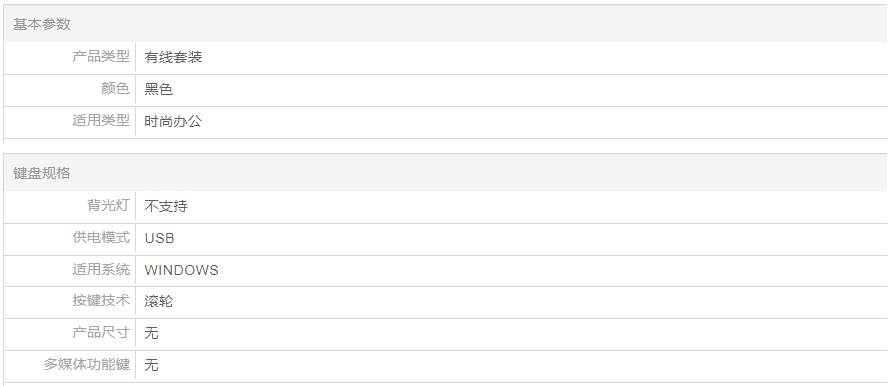Select the 供电模式 label
892x386 pixels.
tap(101, 237)
